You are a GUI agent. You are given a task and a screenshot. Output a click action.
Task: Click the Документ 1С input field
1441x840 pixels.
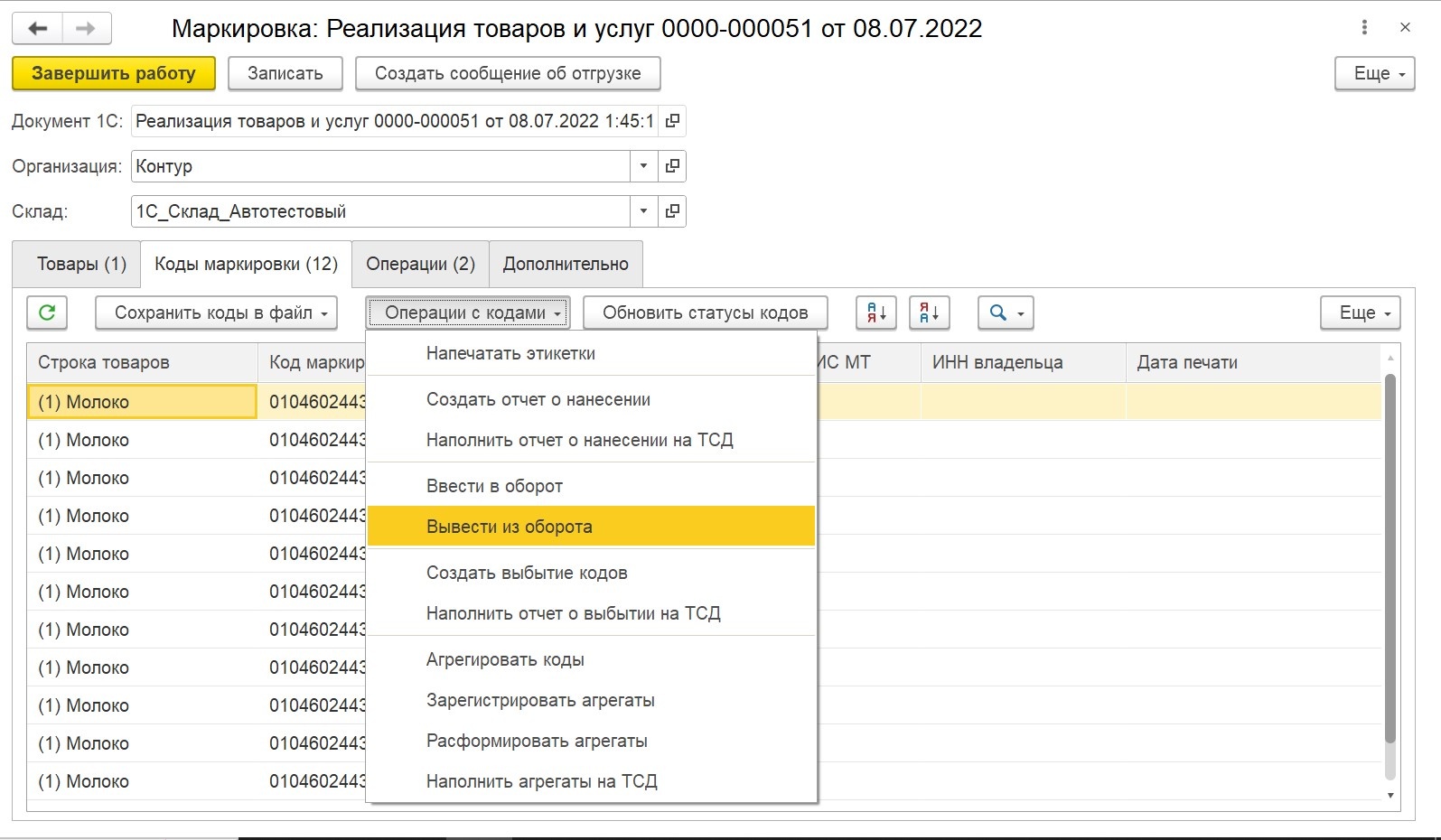[395, 121]
